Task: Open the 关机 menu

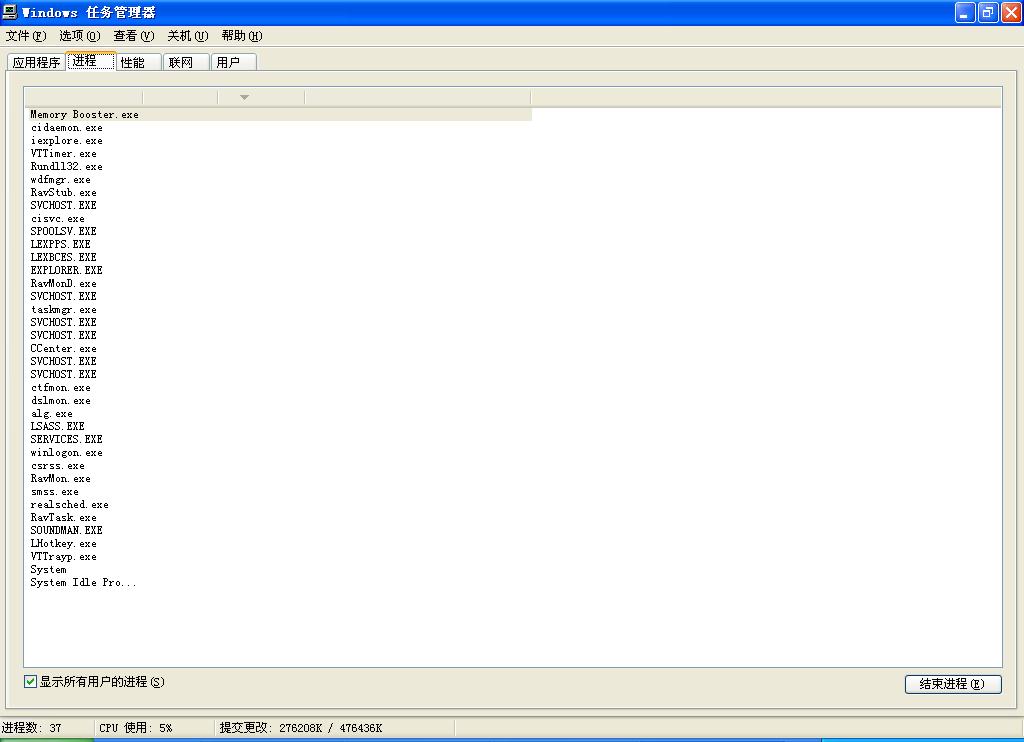Action: click(x=187, y=35)
